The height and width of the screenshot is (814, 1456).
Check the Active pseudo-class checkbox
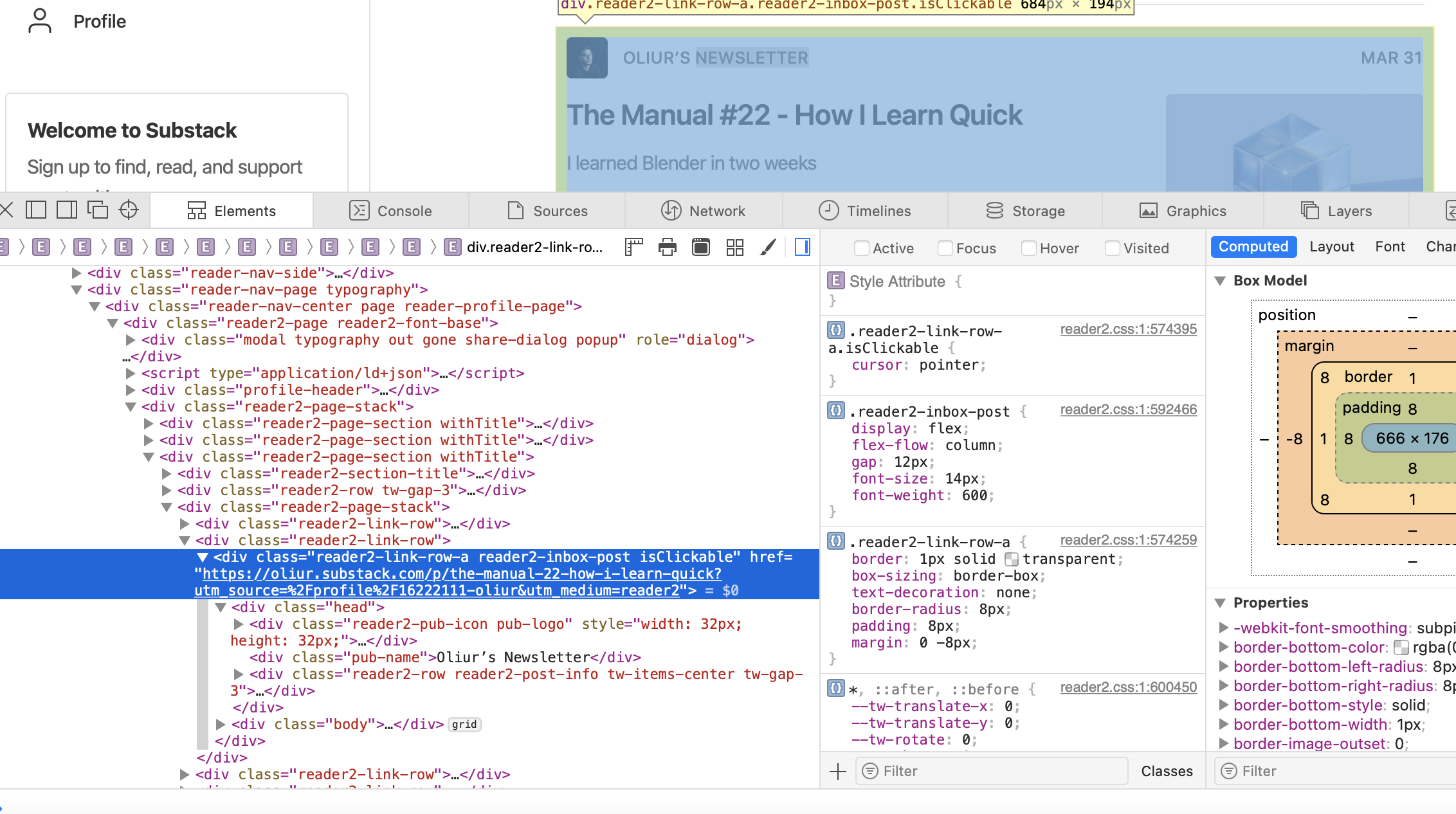862,248
